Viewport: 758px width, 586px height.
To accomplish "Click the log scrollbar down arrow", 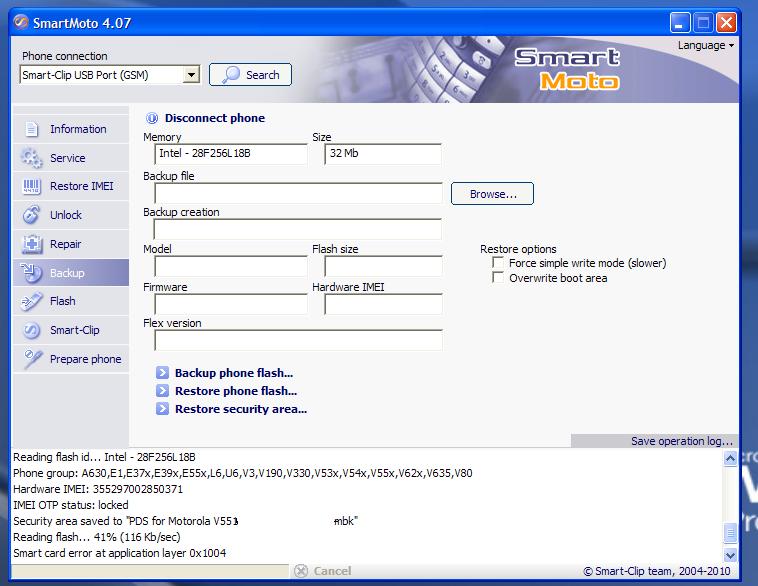I will (x=730, y=555).
